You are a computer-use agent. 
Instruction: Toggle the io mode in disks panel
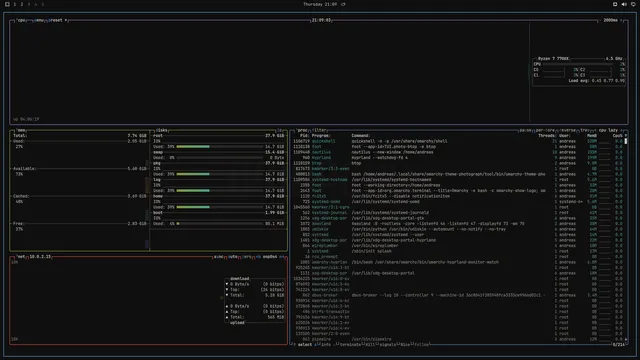coord(280,130)
